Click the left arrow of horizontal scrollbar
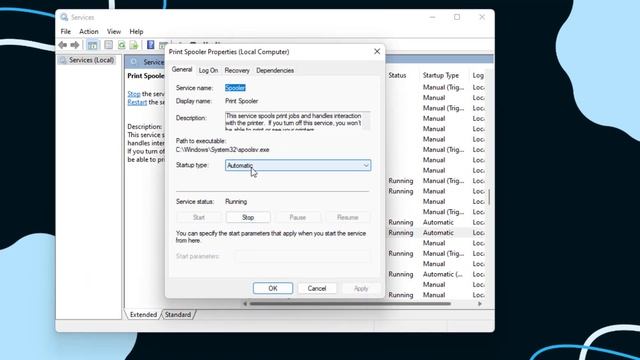 [x=245, y=304]
